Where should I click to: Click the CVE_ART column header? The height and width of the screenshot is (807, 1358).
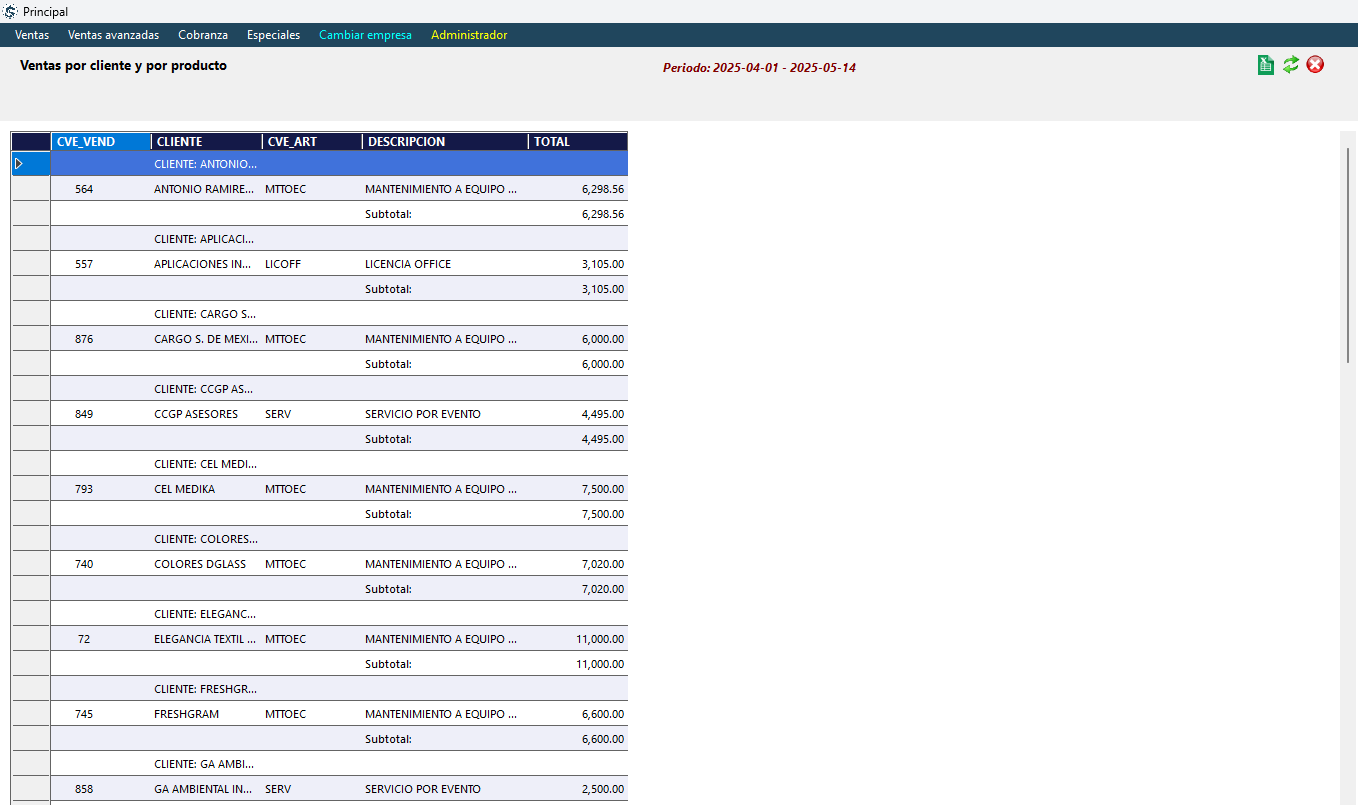click(x=311, y=142)
